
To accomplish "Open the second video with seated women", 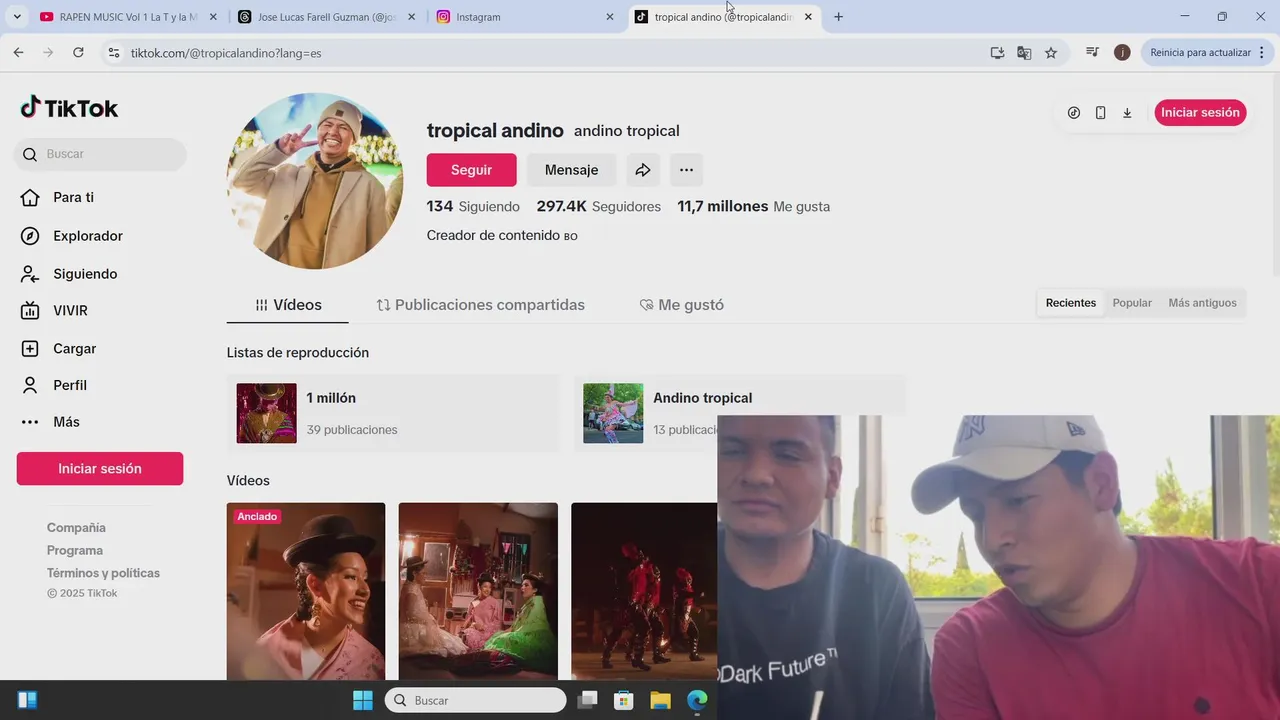I will coord(478,591).
